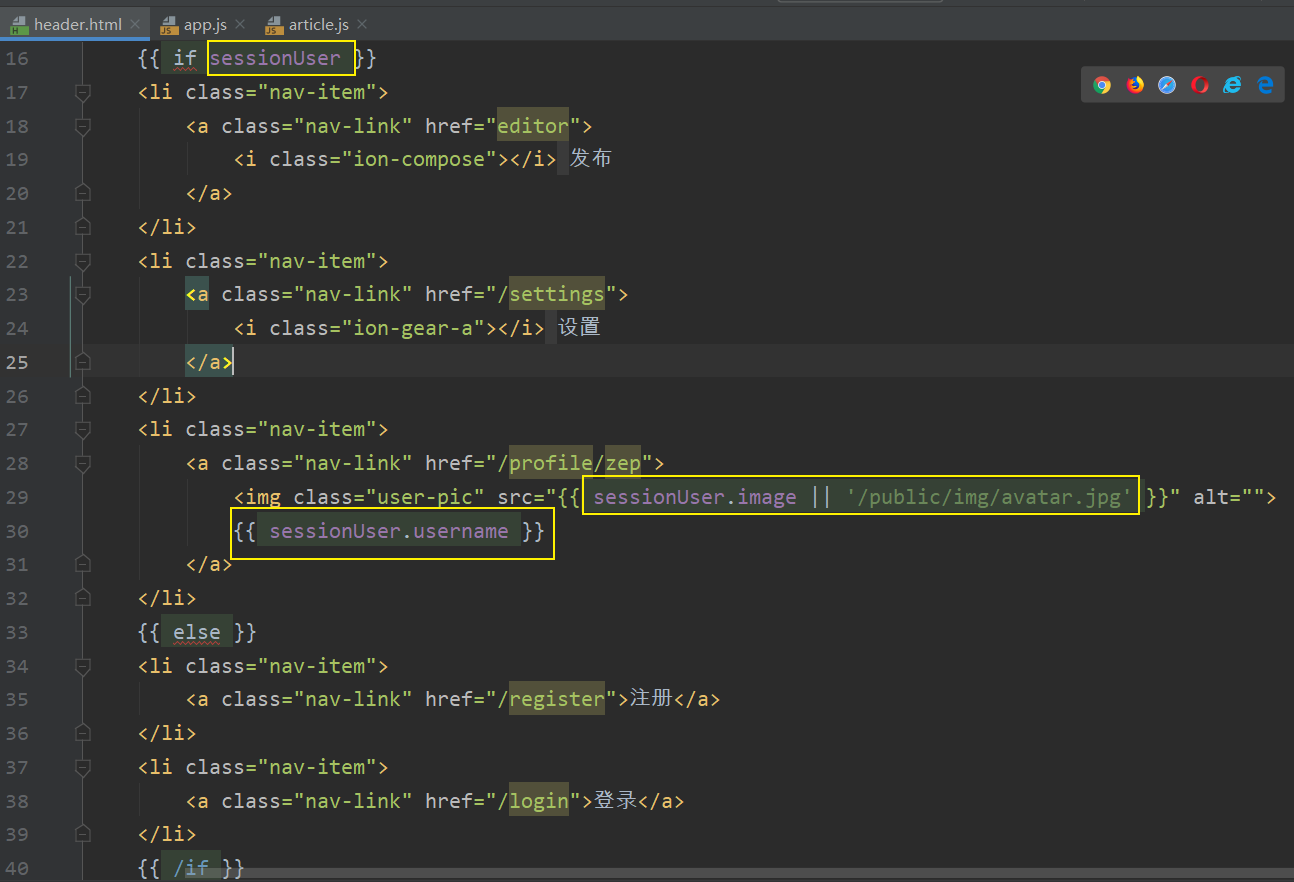Click line number 40 in gutter
This screenshot has width=1294, height=882.
click(x=17, y=868)
